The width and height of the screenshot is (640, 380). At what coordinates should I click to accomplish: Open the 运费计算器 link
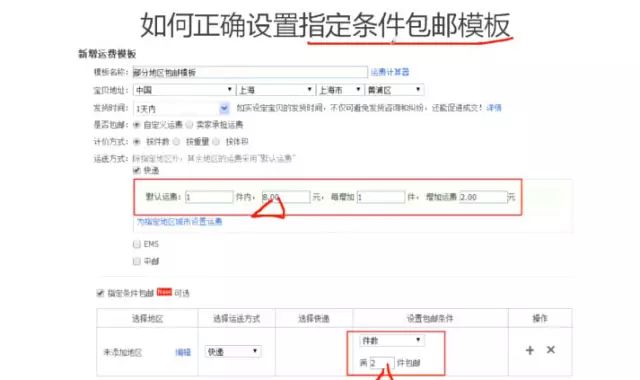390,72
